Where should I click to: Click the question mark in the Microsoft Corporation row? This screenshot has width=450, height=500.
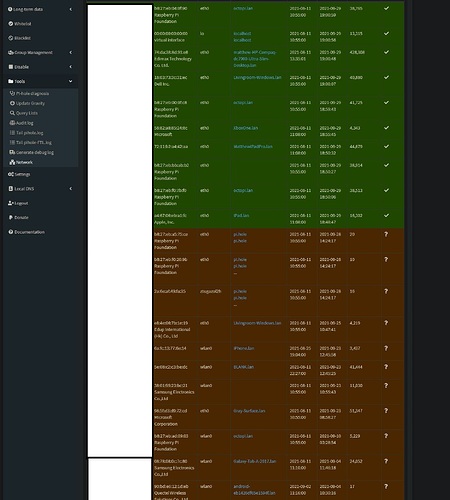point(386,411)
